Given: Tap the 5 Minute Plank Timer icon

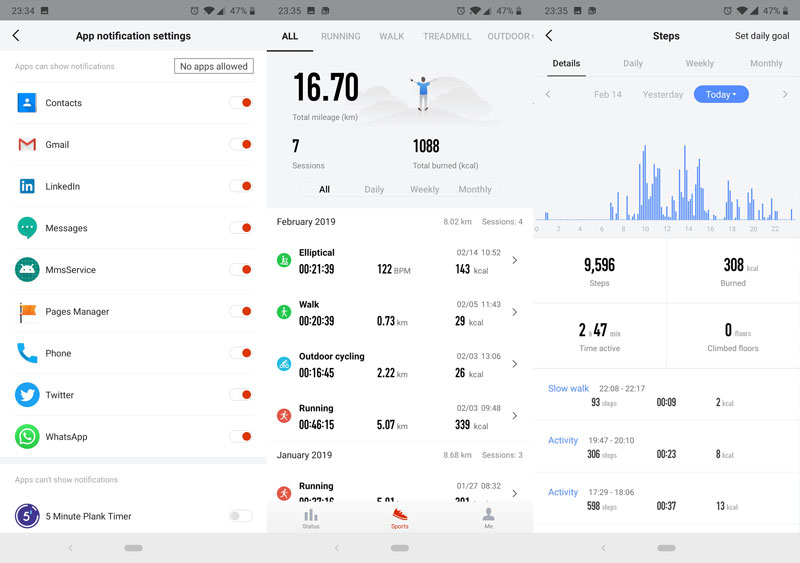Looking at the screenshot, I should coord(27,516).
